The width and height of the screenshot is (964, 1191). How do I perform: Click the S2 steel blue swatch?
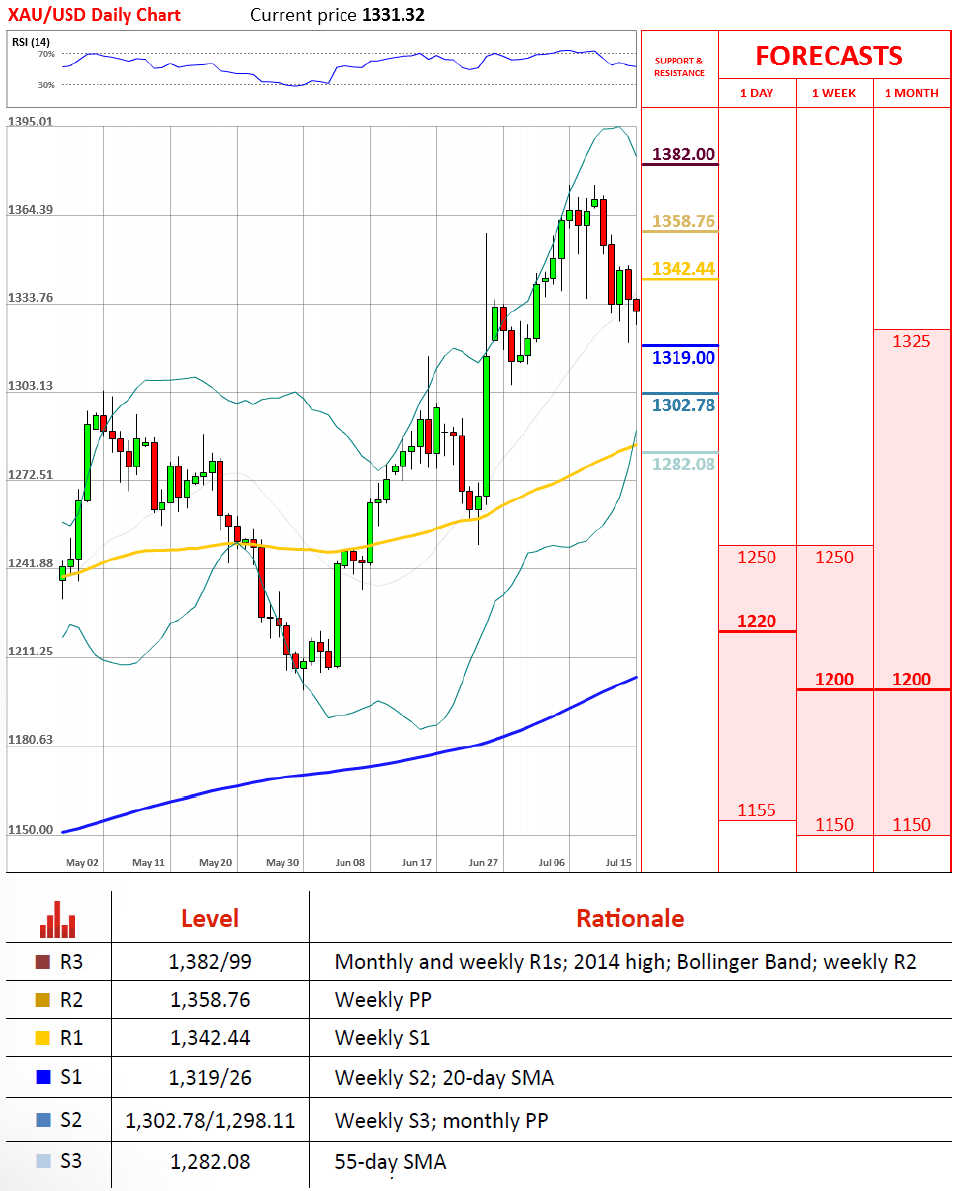pos(43,1120)
